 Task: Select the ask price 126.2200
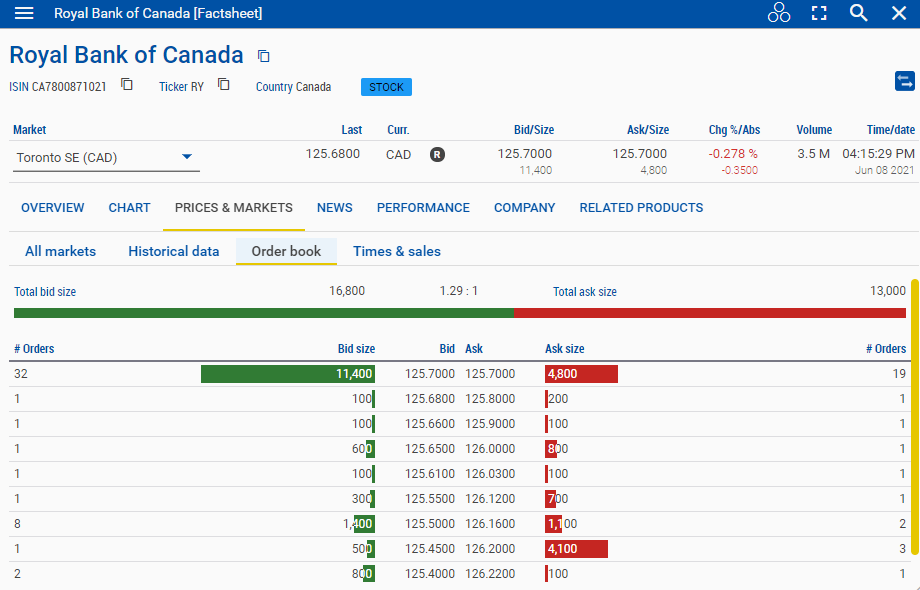(x=490, y=574)
